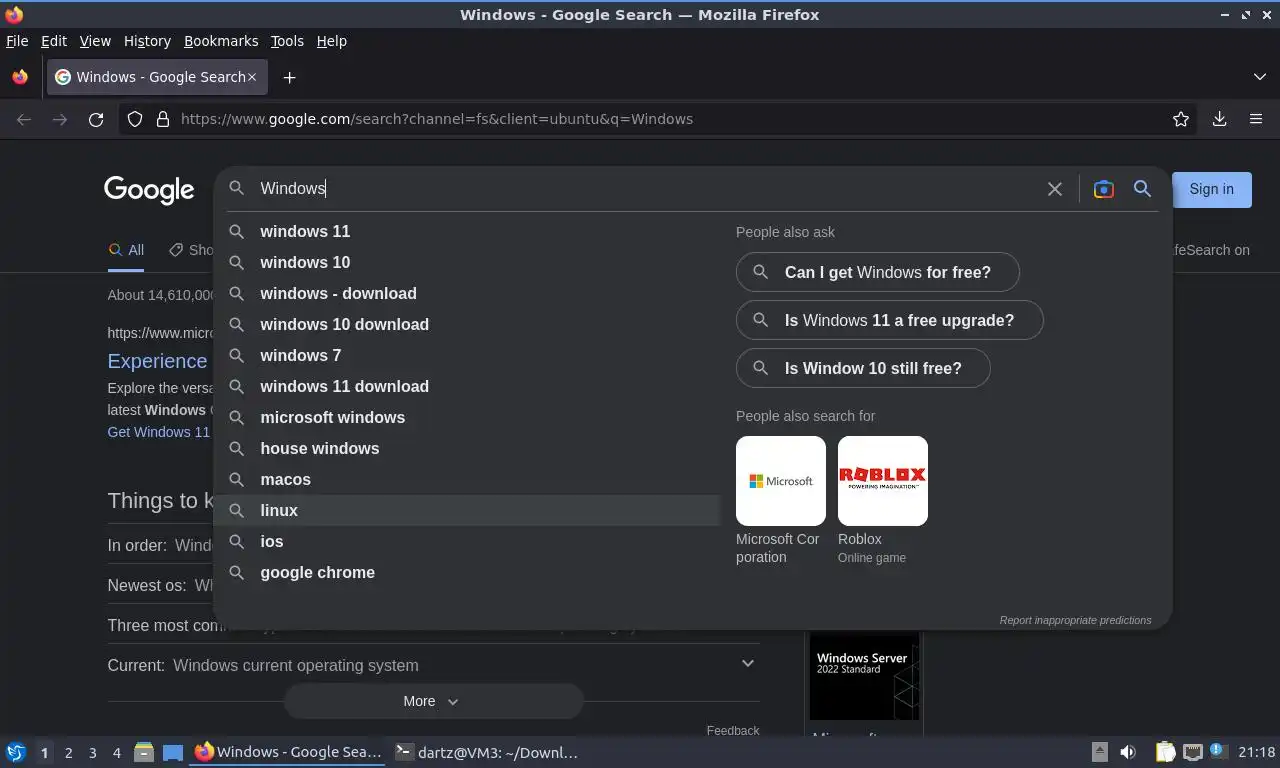Ask Is Windows 11 a free upgrade?
This screenshot has width=1280, height=768.
coord(890,320)
